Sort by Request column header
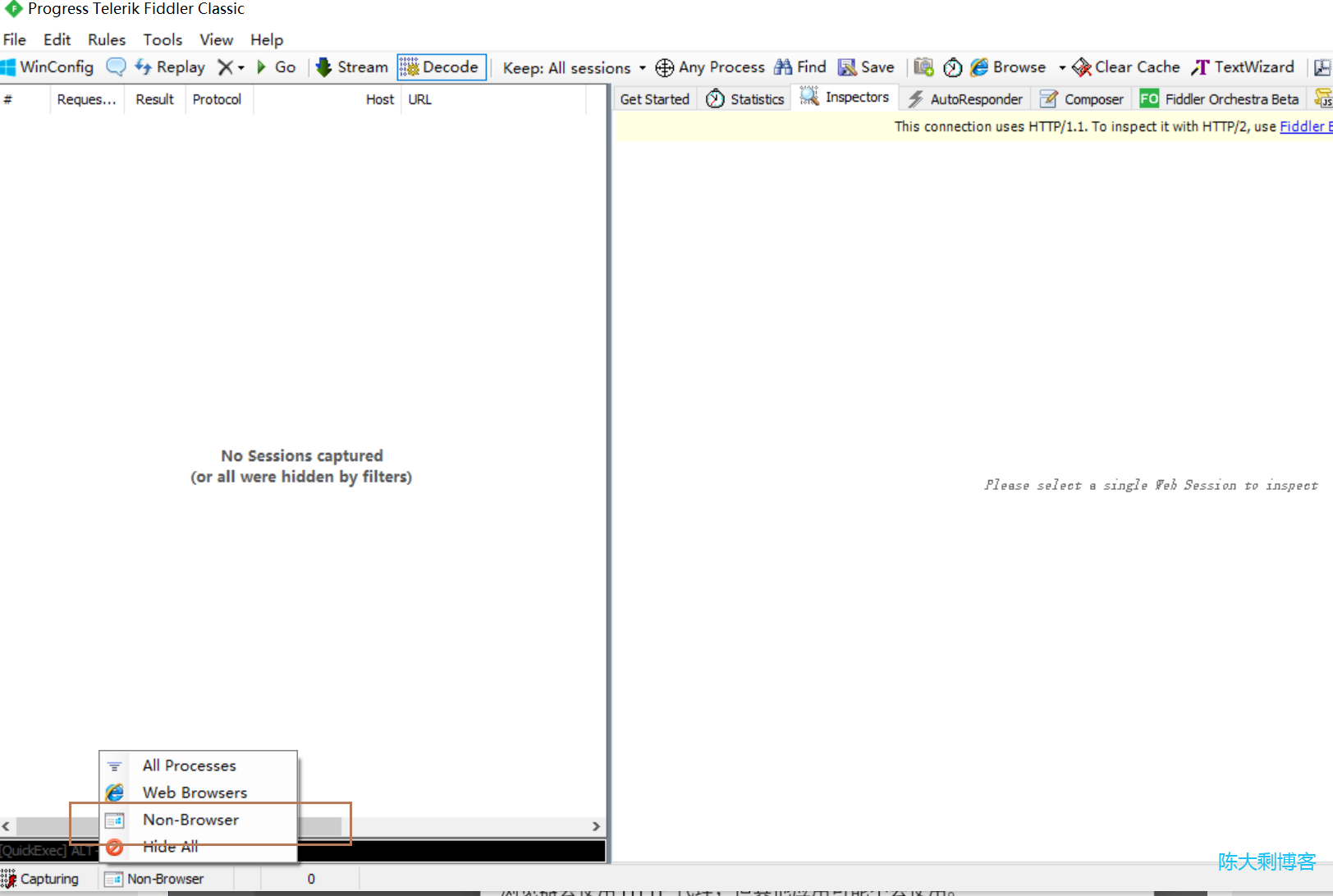Viewport: 1333px width, 896px height. (x=86, y=99)
